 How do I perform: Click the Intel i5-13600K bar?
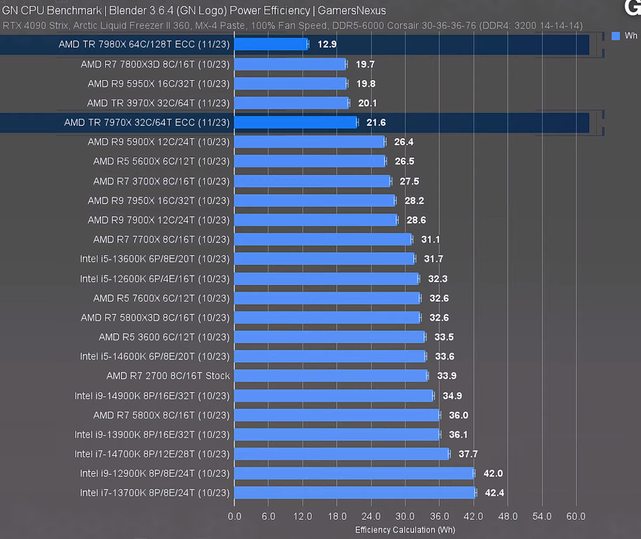click(324, 259)
